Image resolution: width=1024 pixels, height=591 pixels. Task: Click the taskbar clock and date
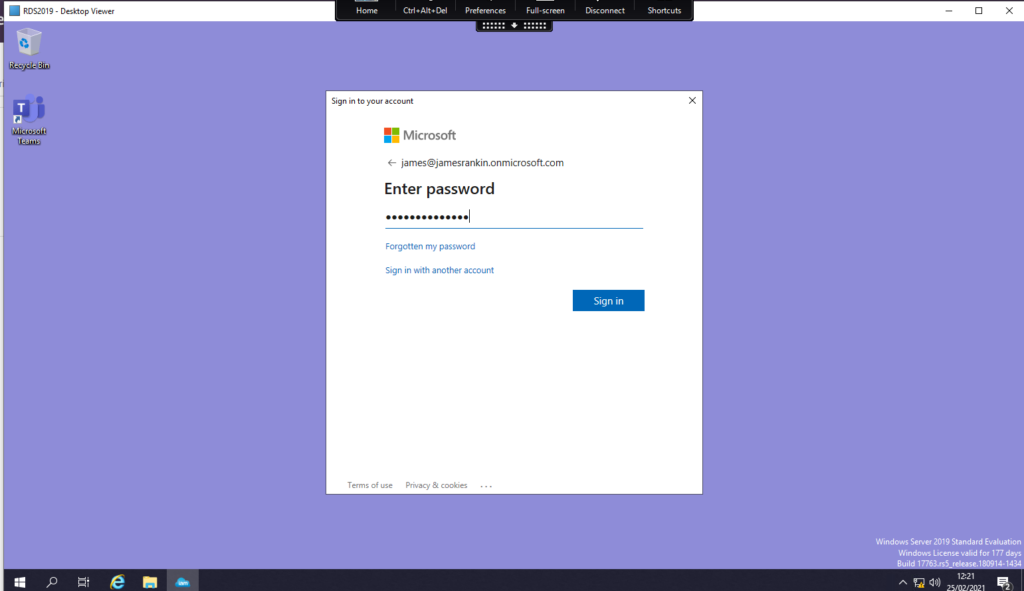point(966,582)
